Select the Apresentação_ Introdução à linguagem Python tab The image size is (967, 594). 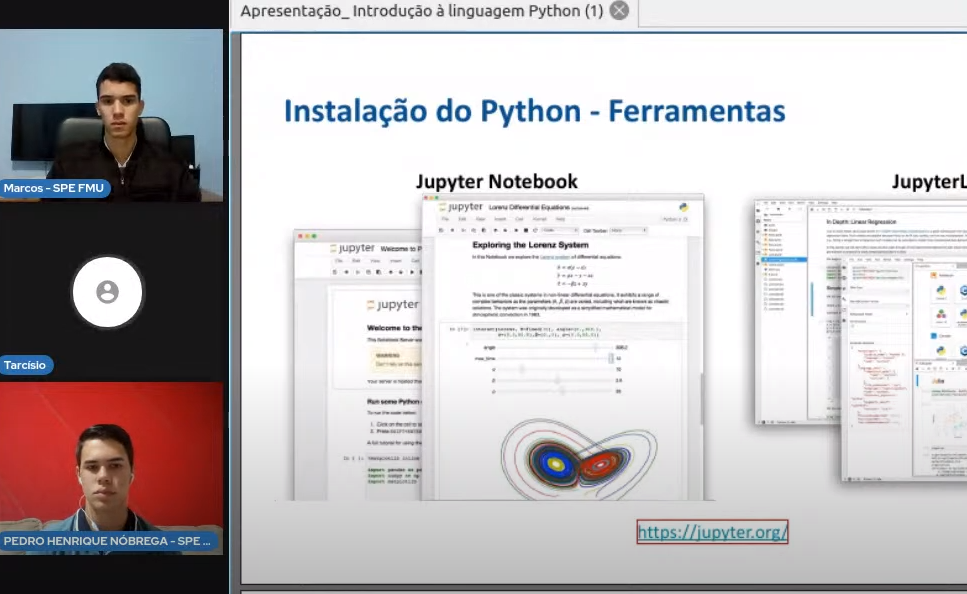(434, 12)
